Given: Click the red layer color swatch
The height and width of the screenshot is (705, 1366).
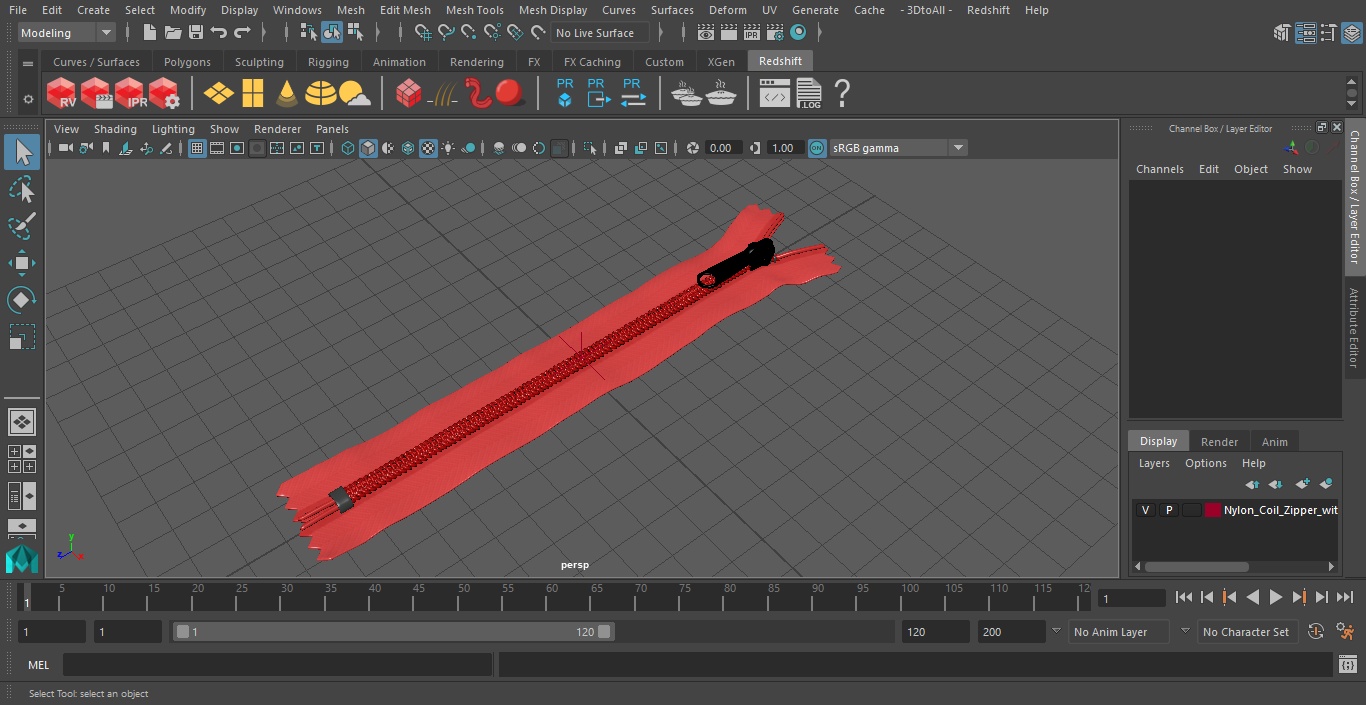Looking at the screenshot, I should 1213,510.
